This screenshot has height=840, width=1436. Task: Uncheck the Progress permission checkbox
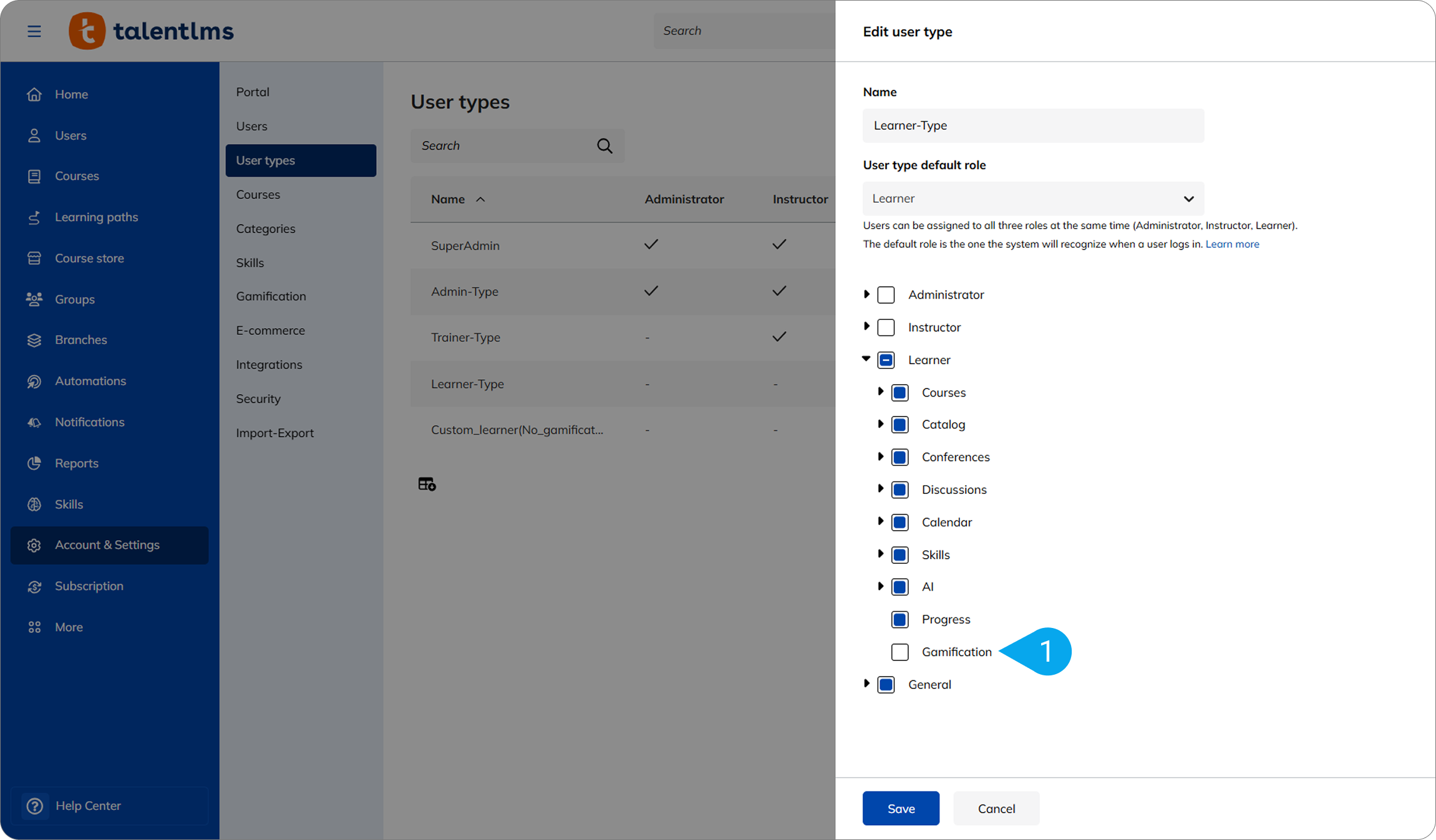pos(900,619)
